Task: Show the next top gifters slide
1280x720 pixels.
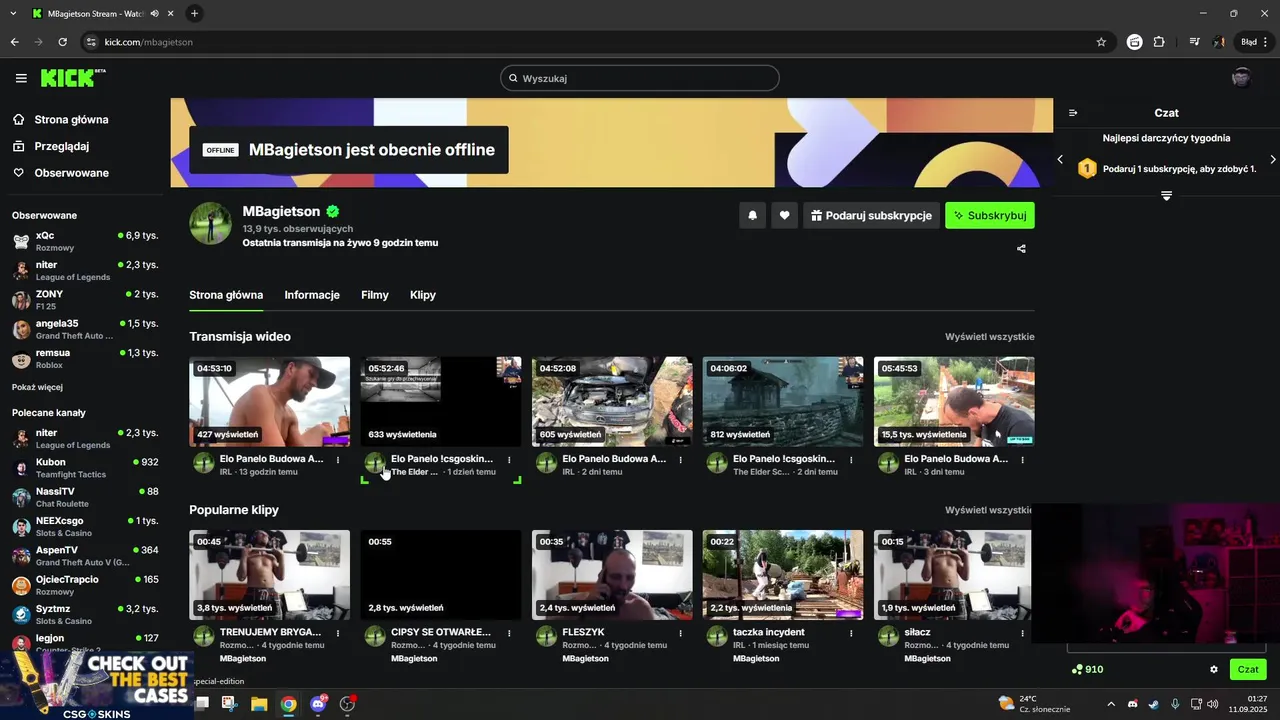Action: click(1272, 159)
